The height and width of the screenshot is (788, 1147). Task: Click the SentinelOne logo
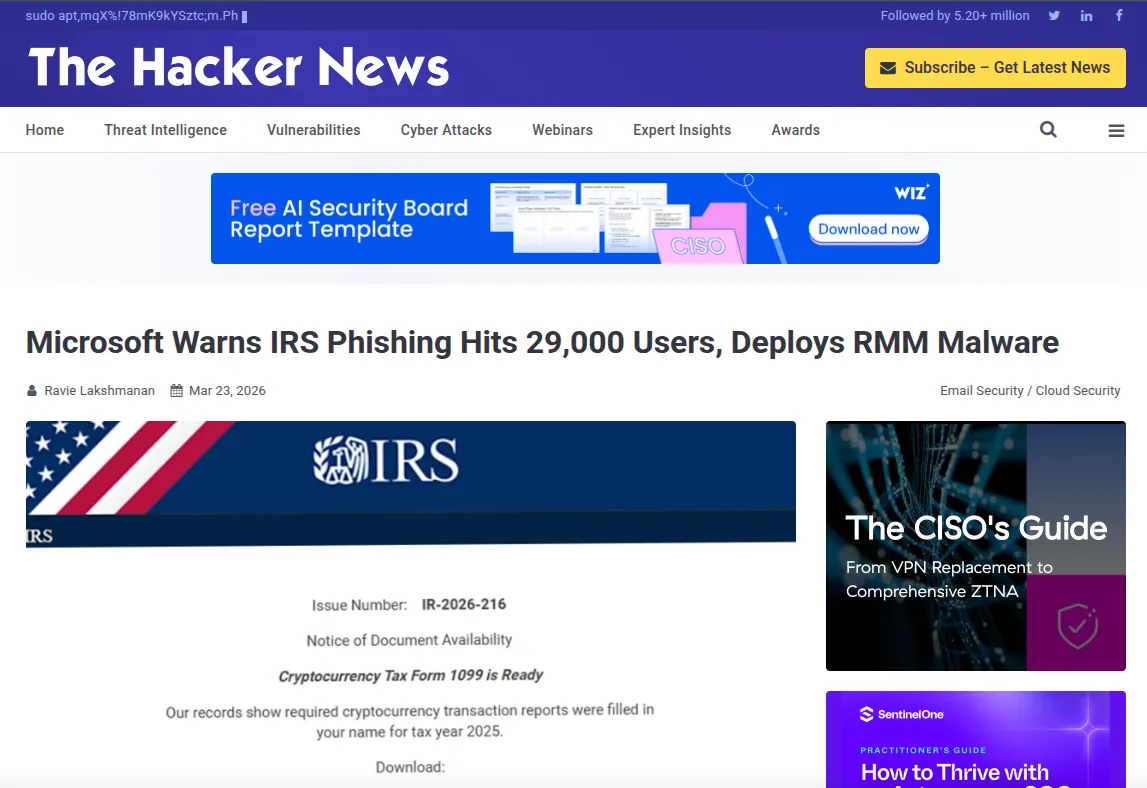click(902, 714)
